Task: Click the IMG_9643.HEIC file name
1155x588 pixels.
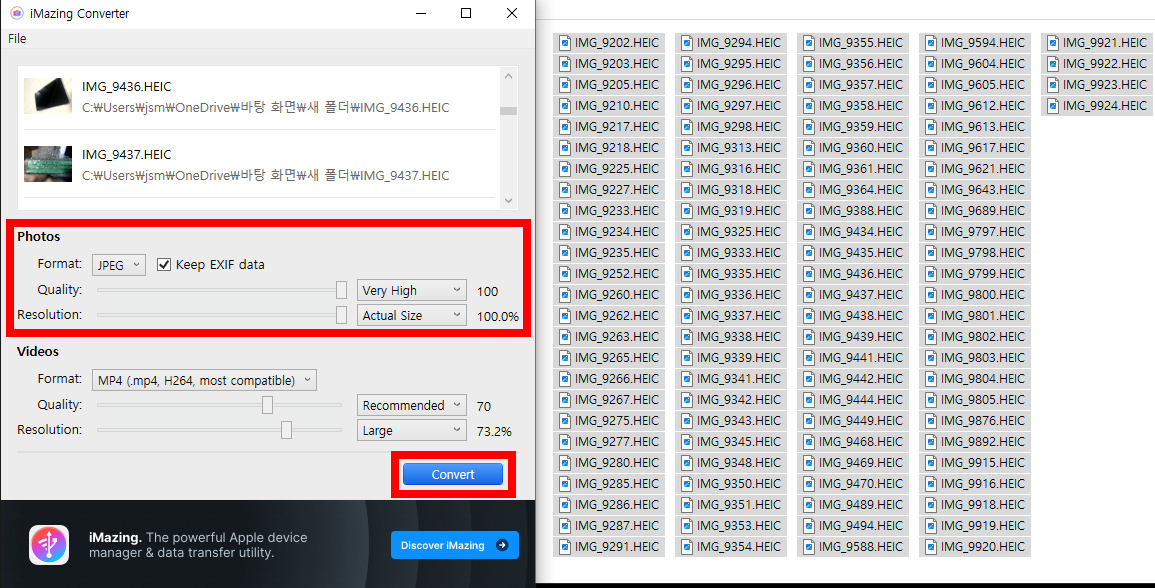Action: pyautogui.click(x=983, y=190)
